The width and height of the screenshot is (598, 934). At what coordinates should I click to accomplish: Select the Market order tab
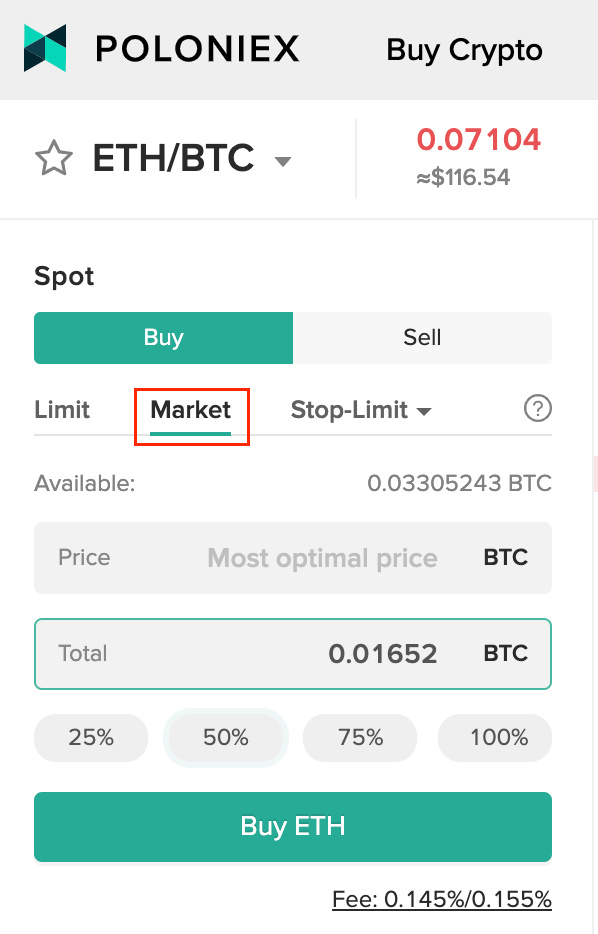coord(191,410)
